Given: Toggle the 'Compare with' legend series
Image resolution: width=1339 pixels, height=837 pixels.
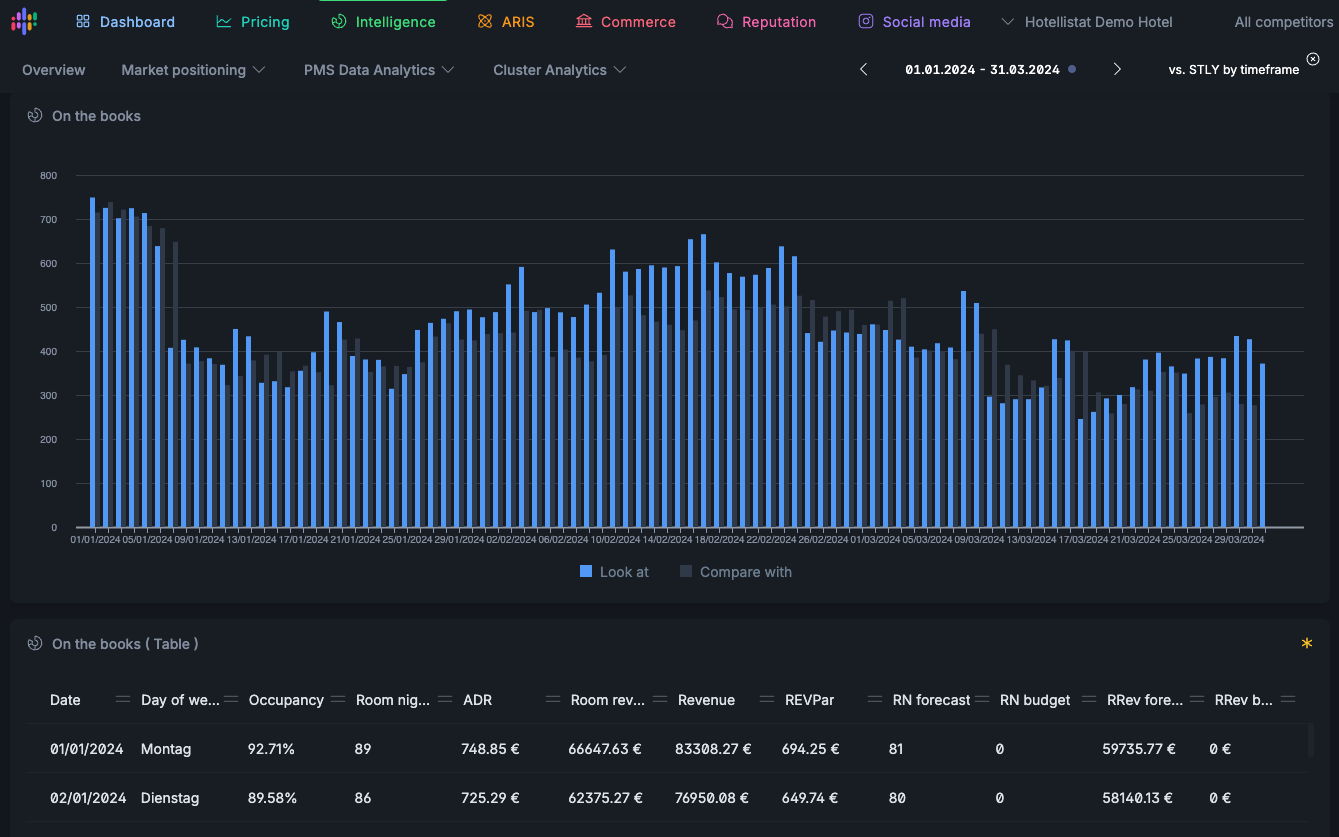Looking at the screenshot, I should tap(735, 572).
